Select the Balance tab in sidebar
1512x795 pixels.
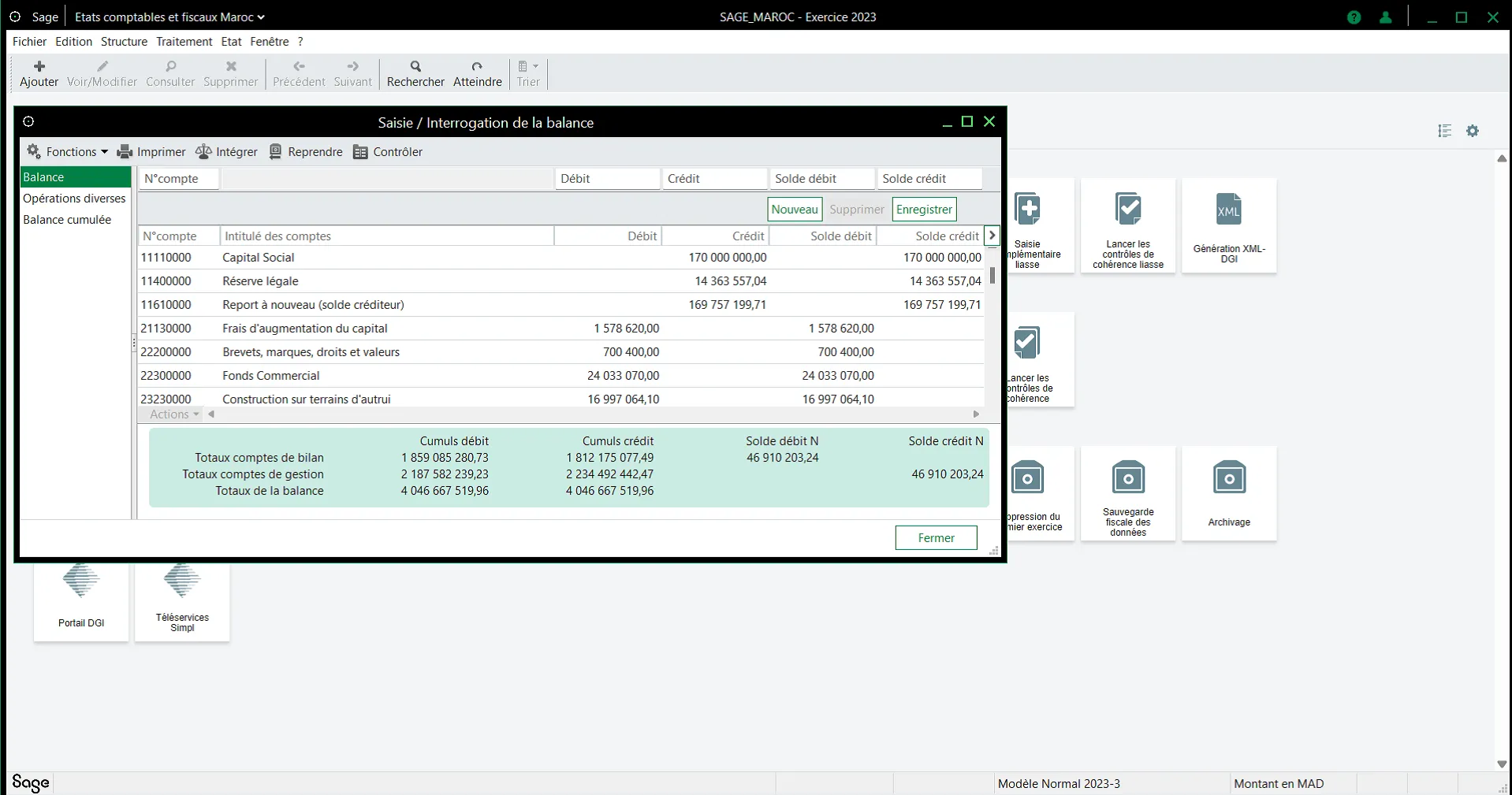pyautogui.click(x=76, y=177)
